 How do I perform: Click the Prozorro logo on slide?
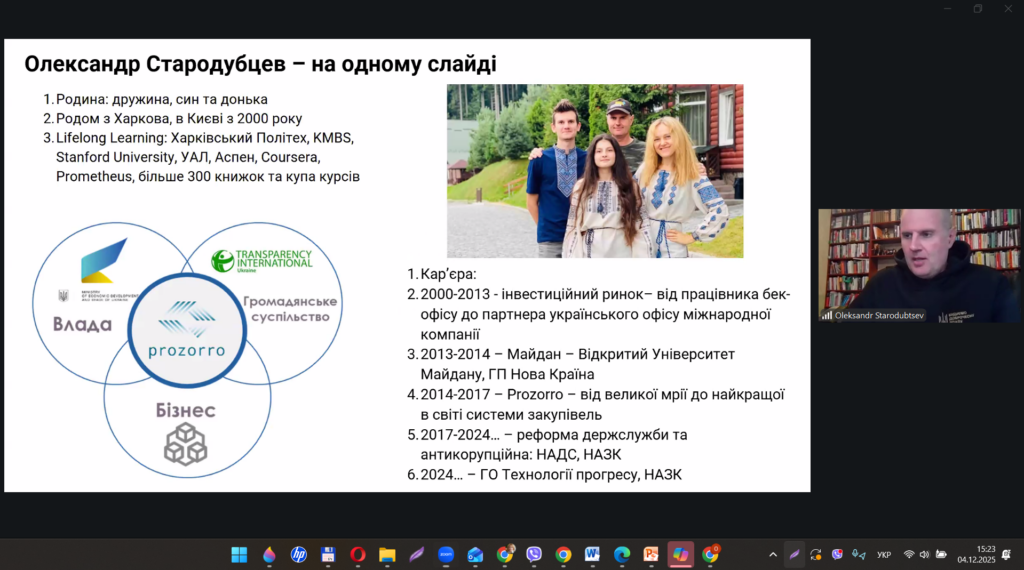[x=186, y=330]
